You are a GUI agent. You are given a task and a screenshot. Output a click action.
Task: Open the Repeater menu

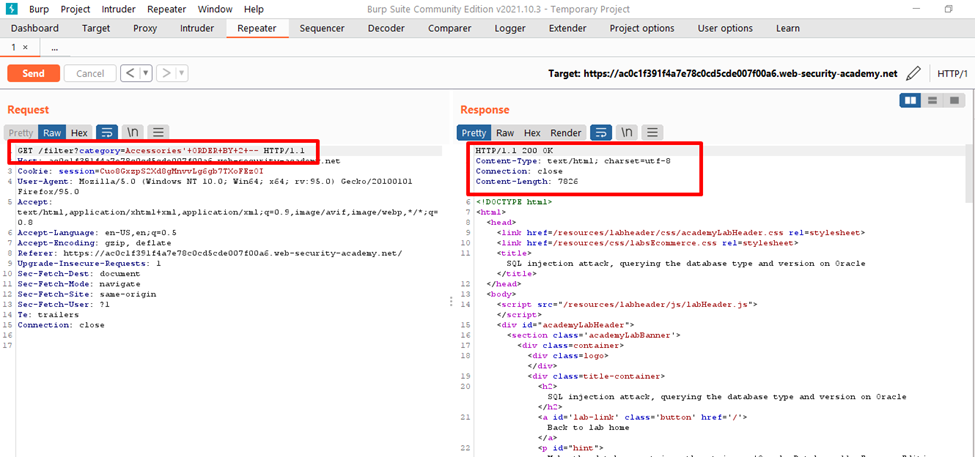pyautogui.click(x=167, y=9)
